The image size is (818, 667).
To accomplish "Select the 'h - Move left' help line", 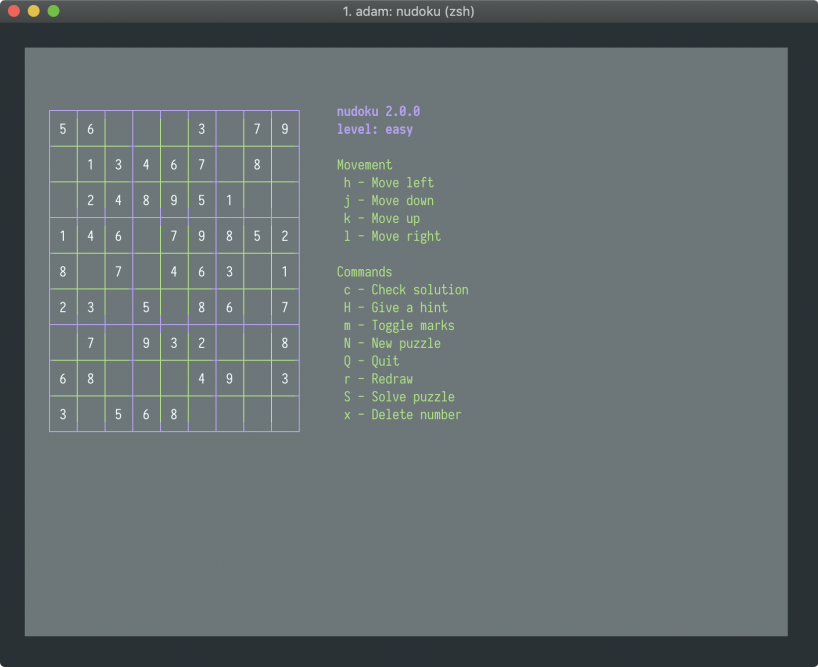I will (389, 183).
